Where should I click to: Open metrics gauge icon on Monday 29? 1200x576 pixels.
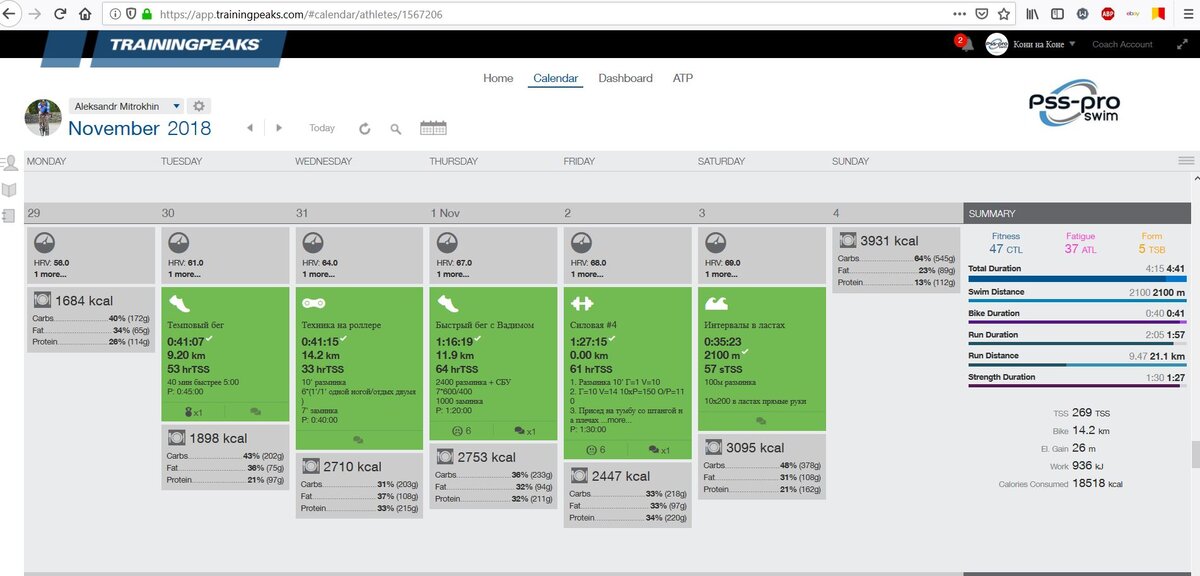click(x=44, y=244)
